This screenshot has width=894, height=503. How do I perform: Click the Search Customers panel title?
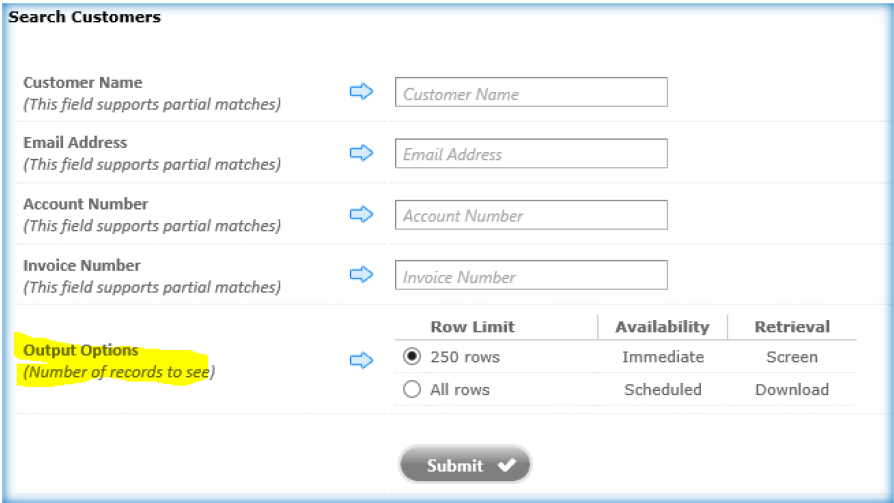tap(84, 17)
